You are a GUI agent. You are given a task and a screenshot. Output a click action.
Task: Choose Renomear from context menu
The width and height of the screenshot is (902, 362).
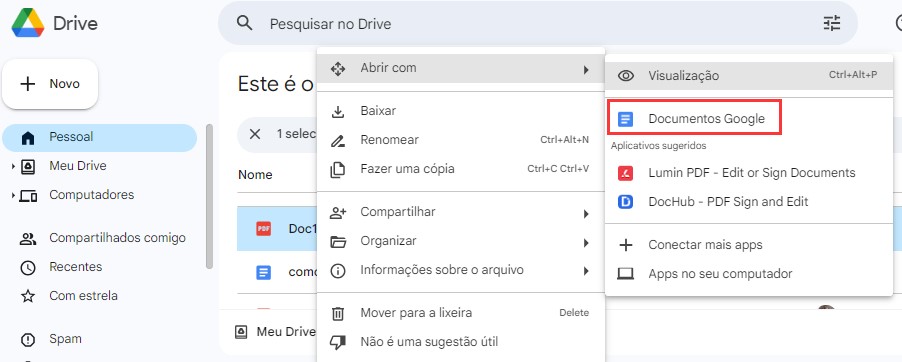461,140
